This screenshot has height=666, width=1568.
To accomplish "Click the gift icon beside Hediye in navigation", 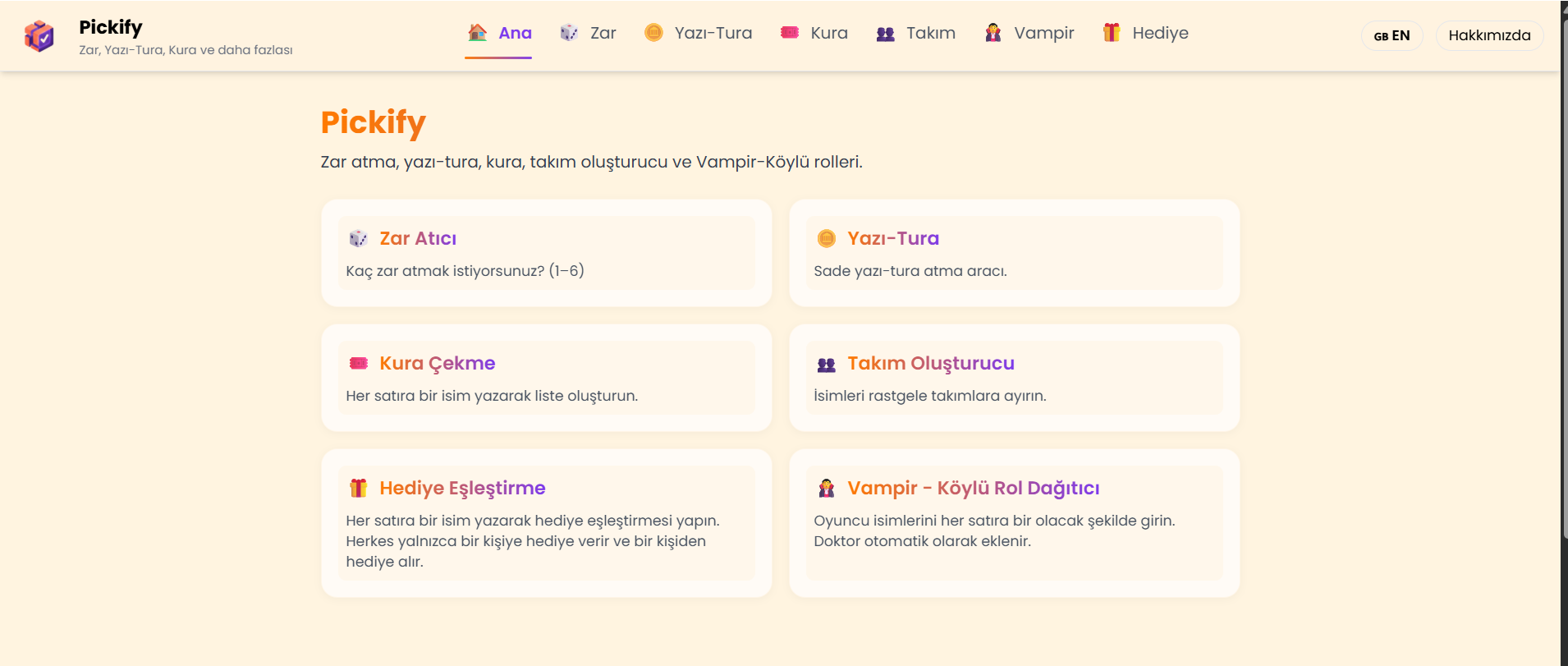I will [1112, 33].
